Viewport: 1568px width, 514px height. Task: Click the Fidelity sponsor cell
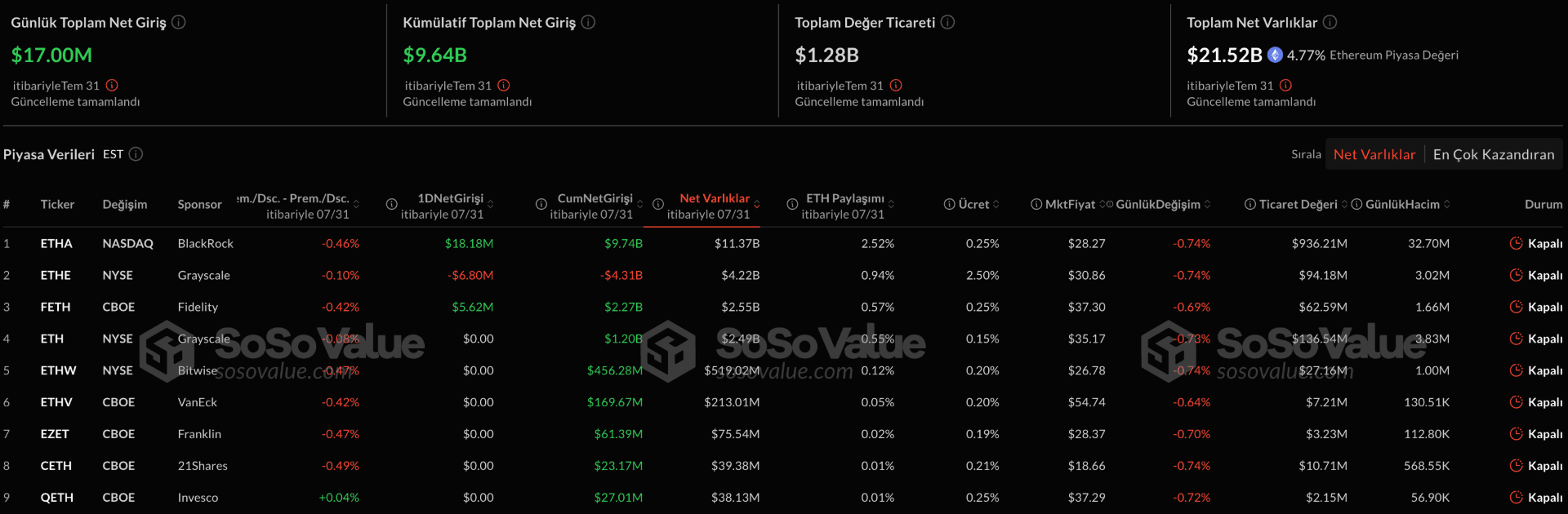198,307
